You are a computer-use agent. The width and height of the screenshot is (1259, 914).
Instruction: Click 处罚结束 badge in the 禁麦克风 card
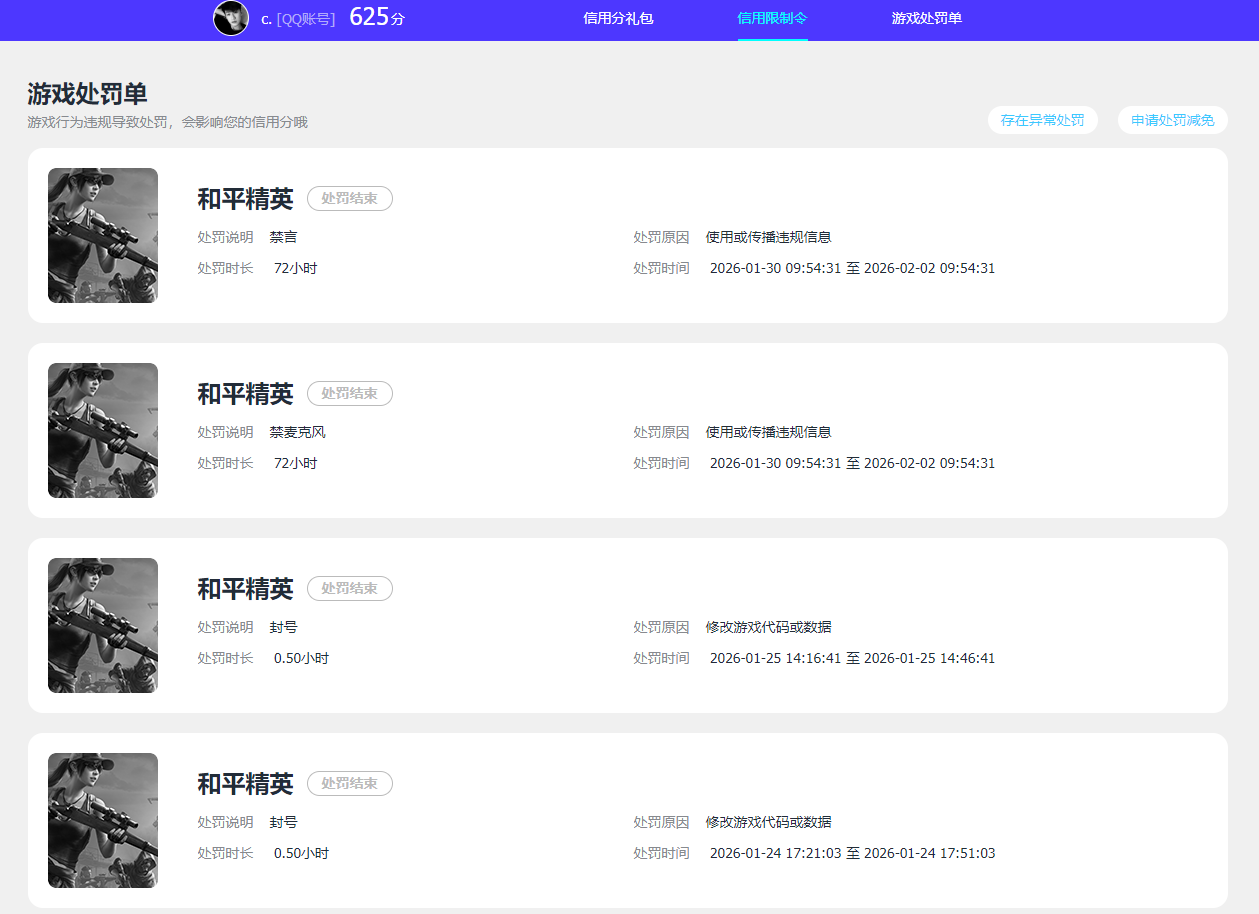(349, 394)
